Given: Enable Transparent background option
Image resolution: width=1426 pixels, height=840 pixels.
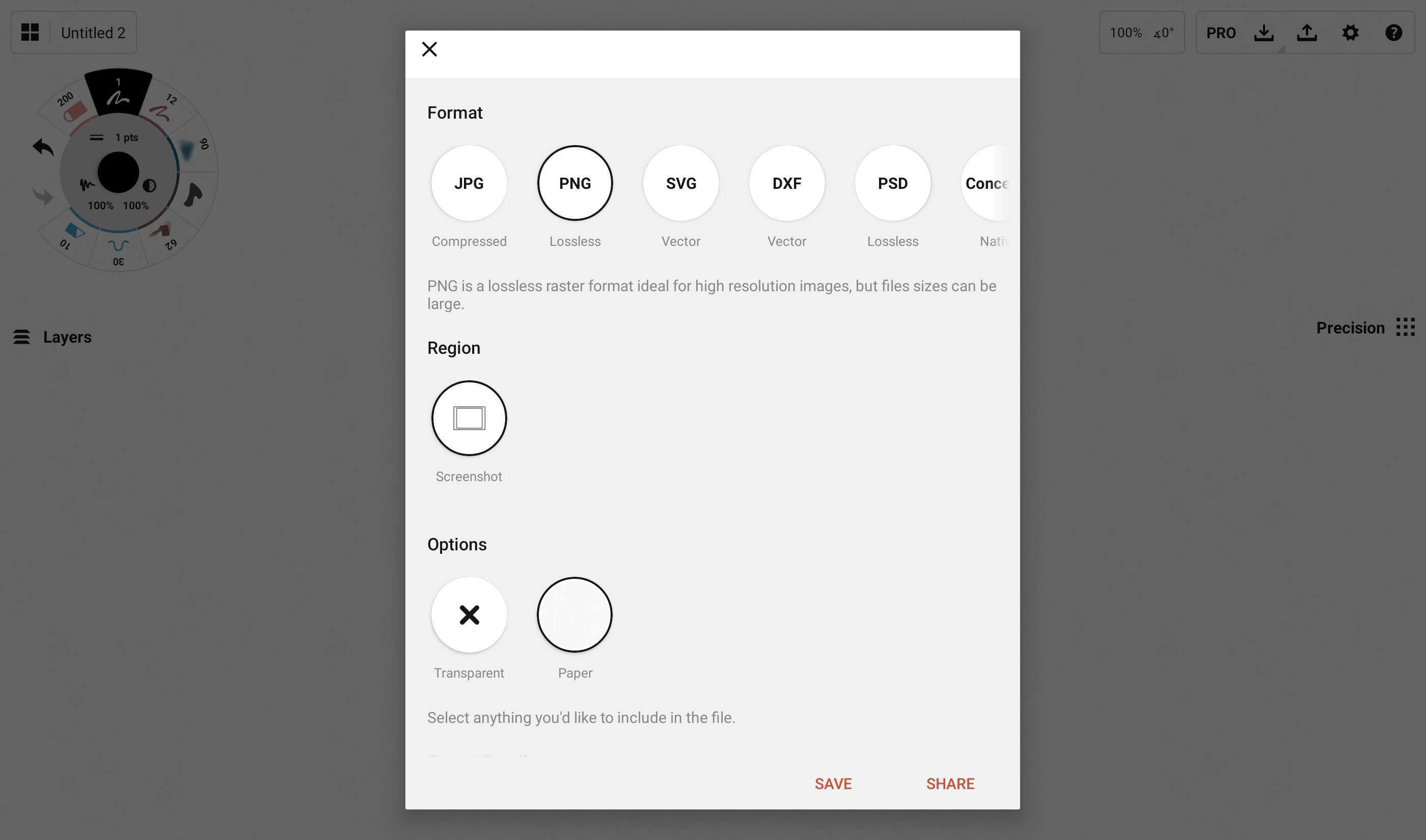Looking at the screenshot, I should pyautogui.click(x=468, y=614).
